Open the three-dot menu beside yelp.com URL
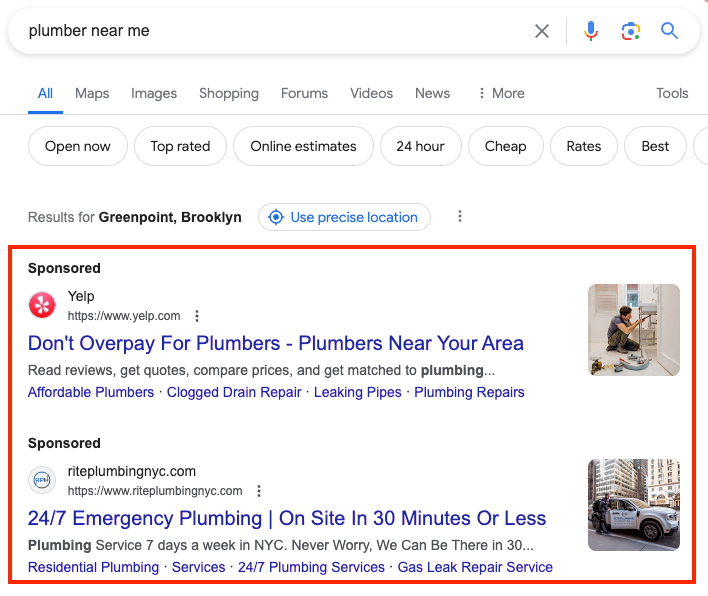Image resolution: width=708 pixels, height=596 pixels. tap(197, 316)
